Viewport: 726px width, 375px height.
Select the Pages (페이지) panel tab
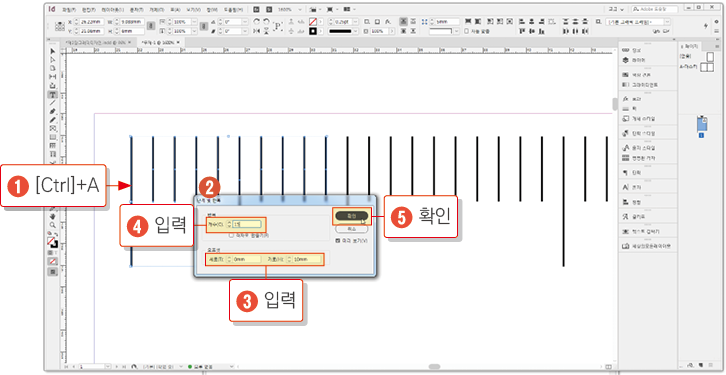[690, 46]
